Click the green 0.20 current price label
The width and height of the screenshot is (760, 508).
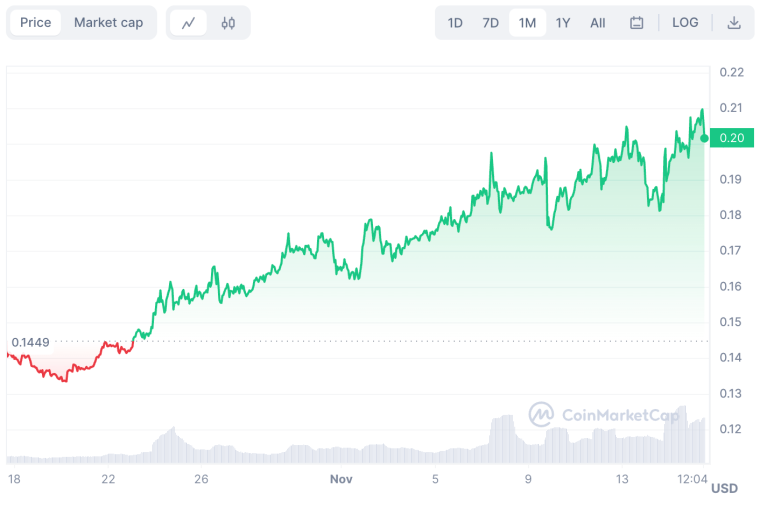click(732, 138)
